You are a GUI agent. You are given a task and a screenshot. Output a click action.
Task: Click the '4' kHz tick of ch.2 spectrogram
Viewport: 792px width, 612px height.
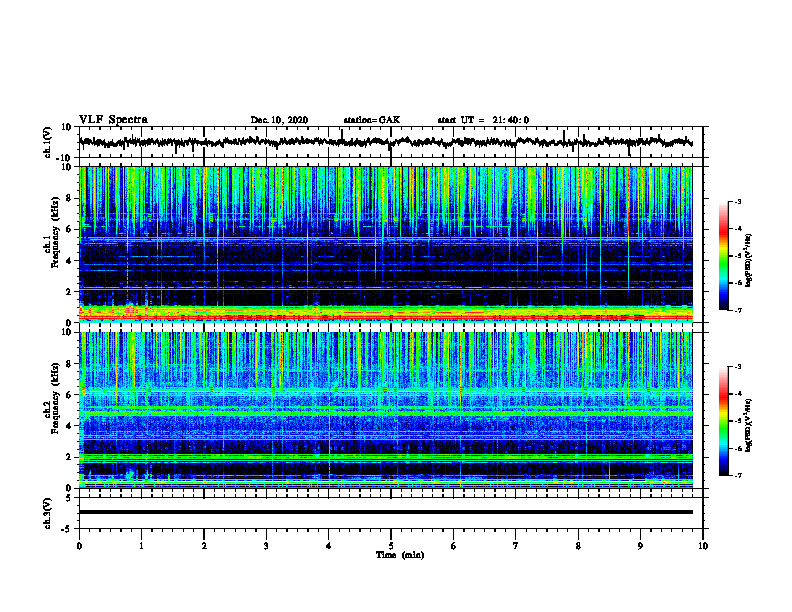coord(69,426)
